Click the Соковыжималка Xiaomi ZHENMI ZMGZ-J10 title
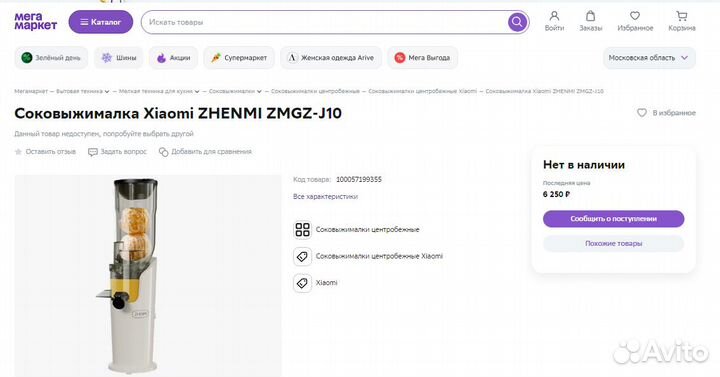The width and height of the screenshot is (720, 377). point(178,113)
